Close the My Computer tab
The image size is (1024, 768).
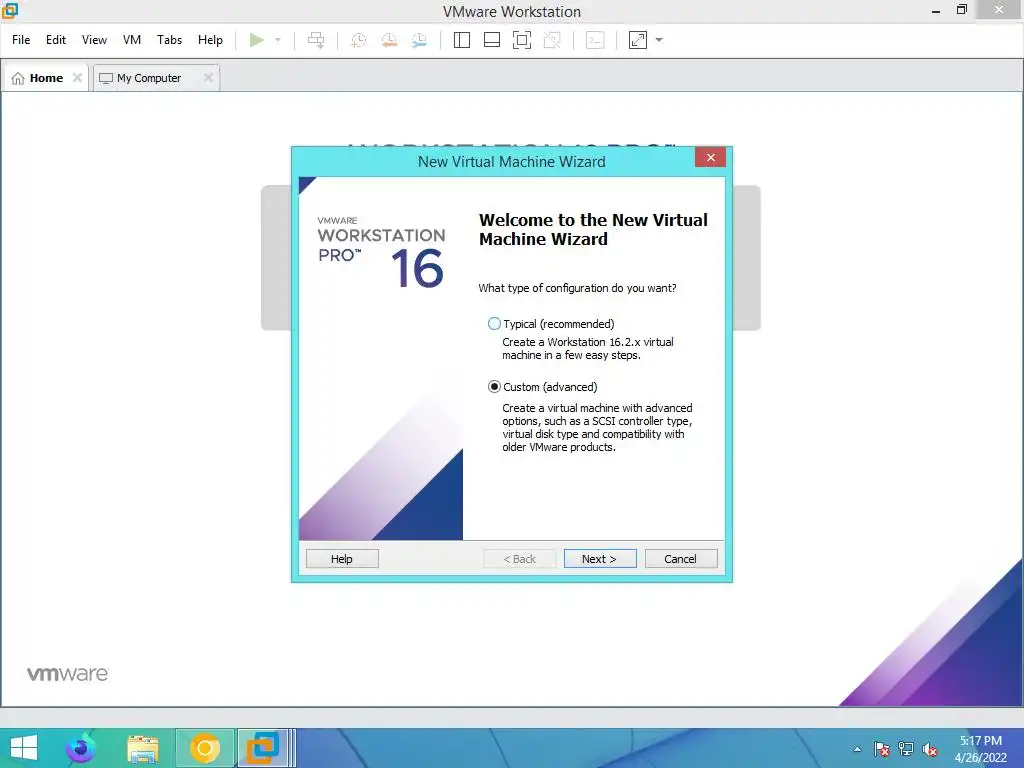[208, 78]
